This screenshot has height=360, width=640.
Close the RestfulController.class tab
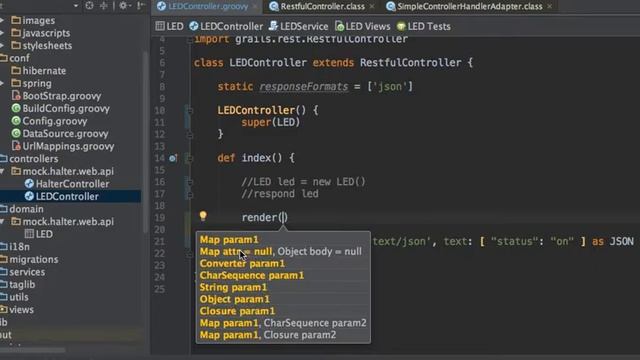click(x=372, y=7)
